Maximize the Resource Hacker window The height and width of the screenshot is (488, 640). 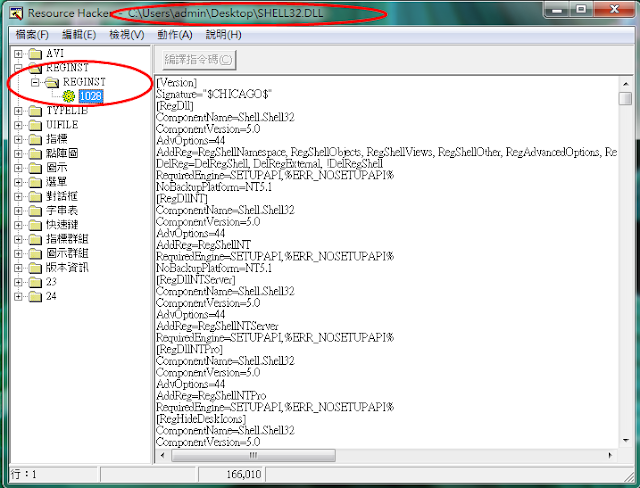tap(581, 10)
